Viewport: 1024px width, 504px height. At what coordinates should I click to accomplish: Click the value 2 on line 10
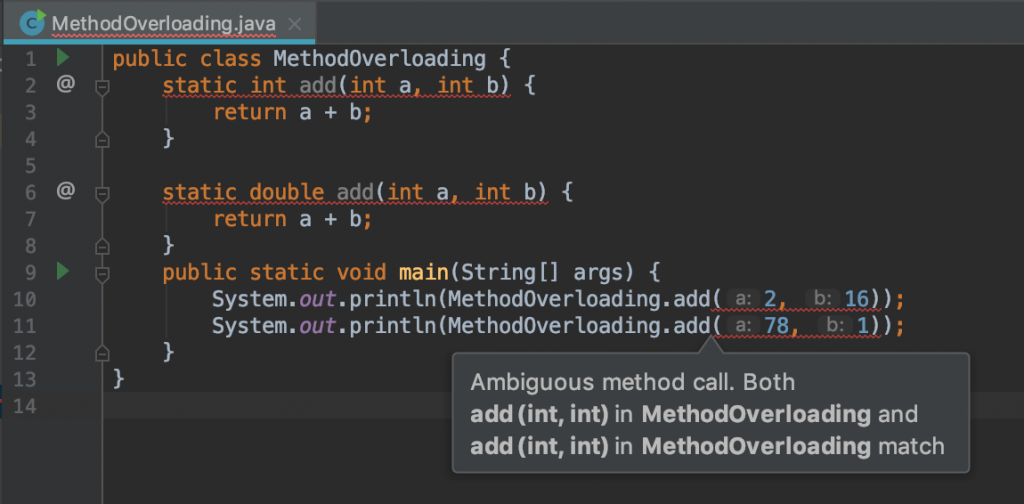coord(769,300)
